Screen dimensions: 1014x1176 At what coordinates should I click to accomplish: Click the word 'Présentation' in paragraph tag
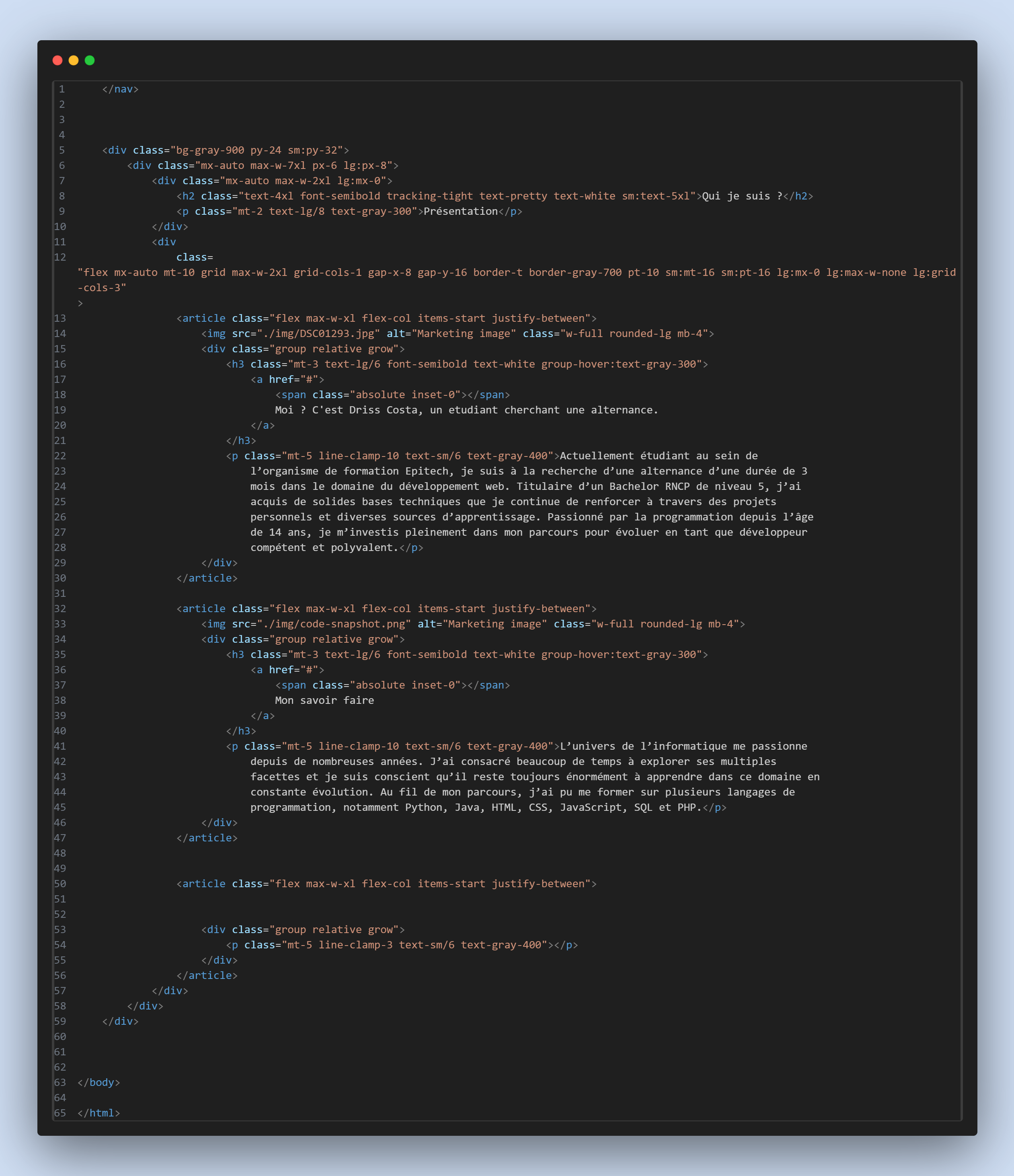click(x=460, y=211)
